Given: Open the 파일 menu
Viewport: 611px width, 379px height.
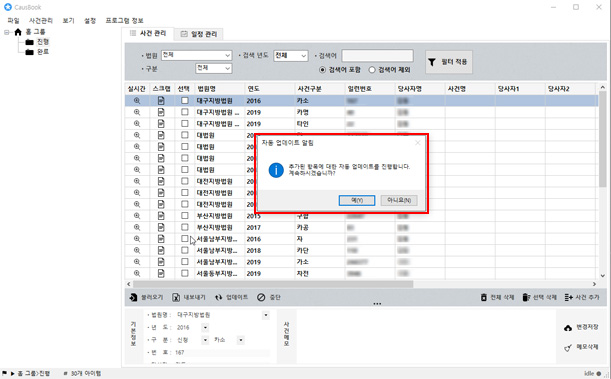Looking at the screenshot, I should pos(13,20).
